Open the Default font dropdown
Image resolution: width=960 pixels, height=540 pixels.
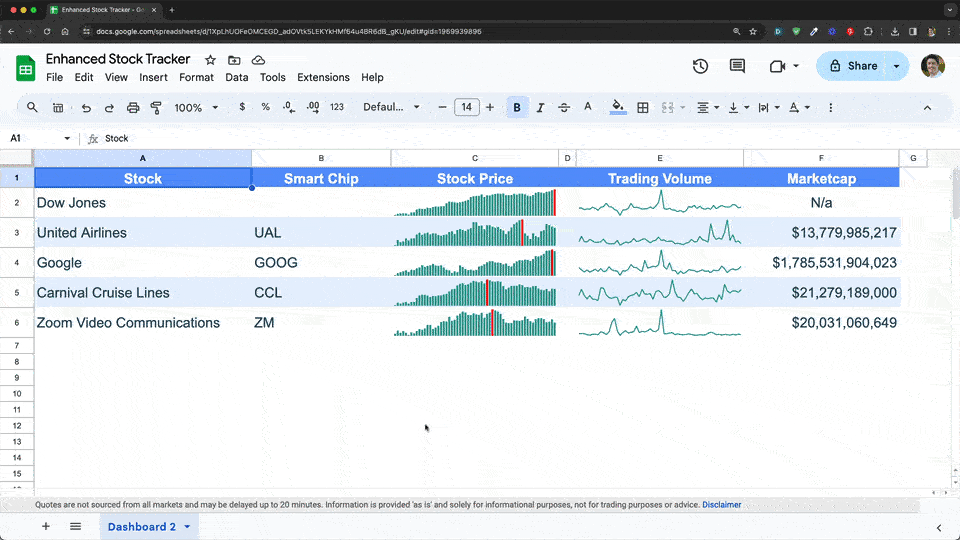(x=391, y=107)
